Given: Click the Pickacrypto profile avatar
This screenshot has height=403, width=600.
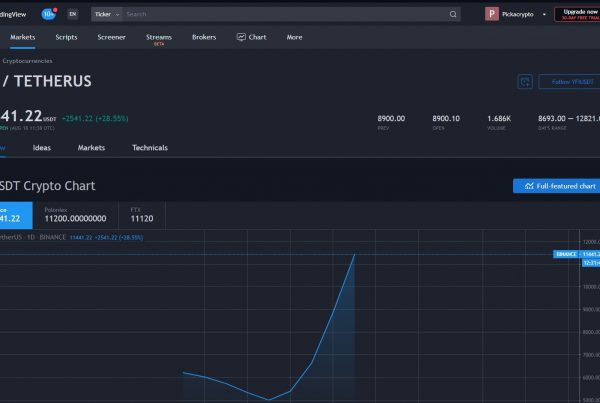Looking at the screenshot, I should click(x=492, y=14).
